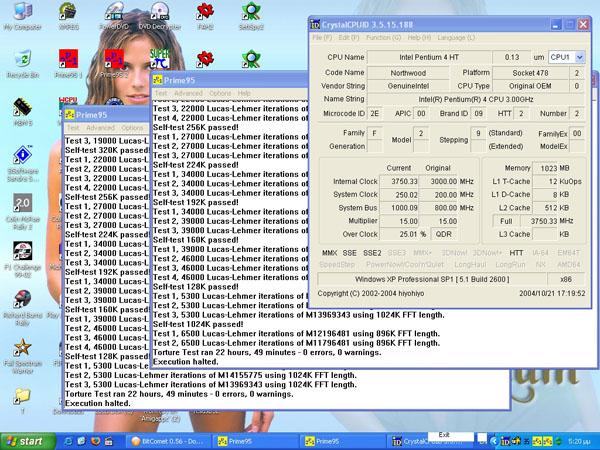
Task: Click the back Prime95 window title icon
Action: pos(69,114)
